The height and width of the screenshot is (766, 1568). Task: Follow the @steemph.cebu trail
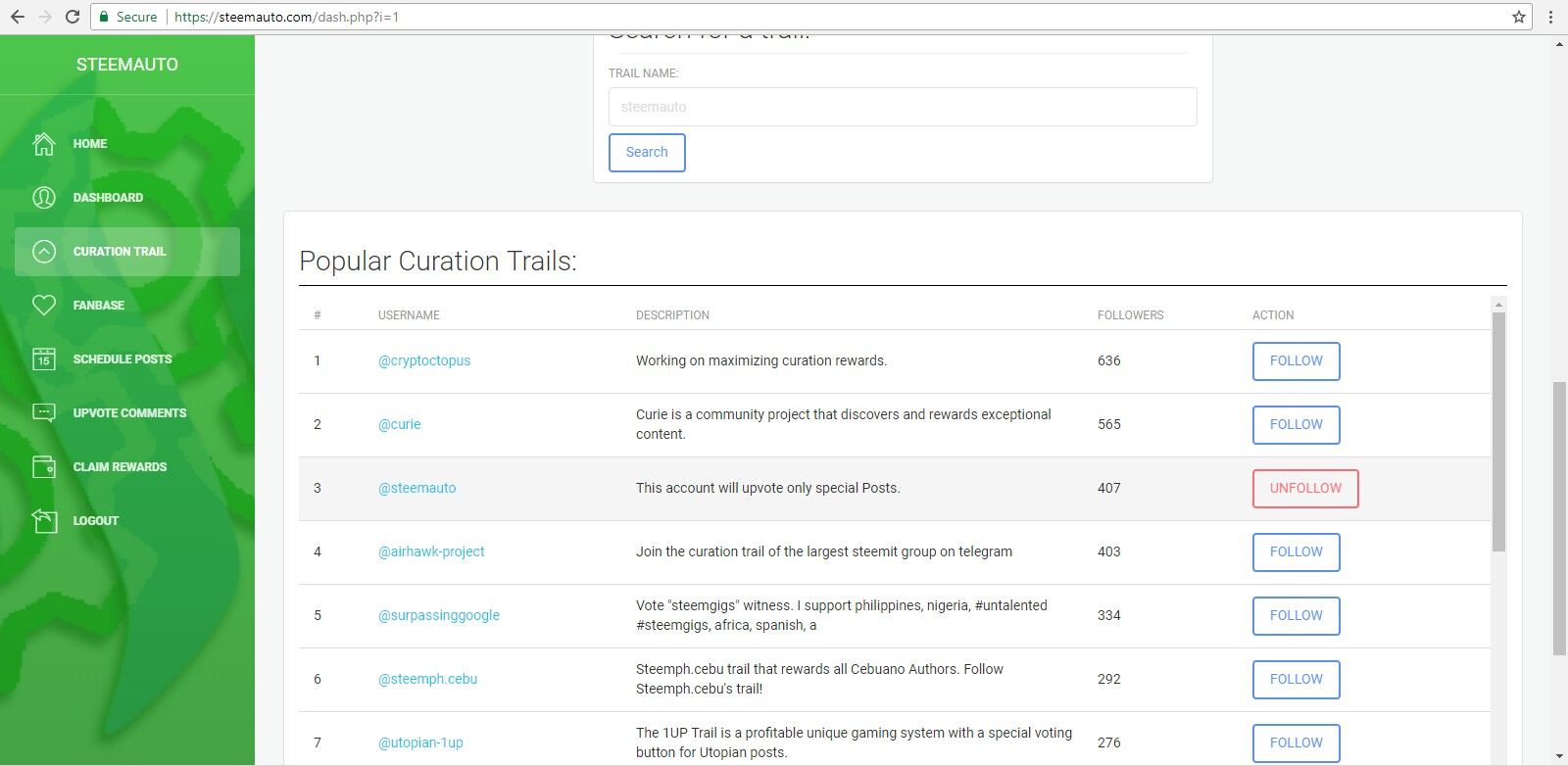1296,680
